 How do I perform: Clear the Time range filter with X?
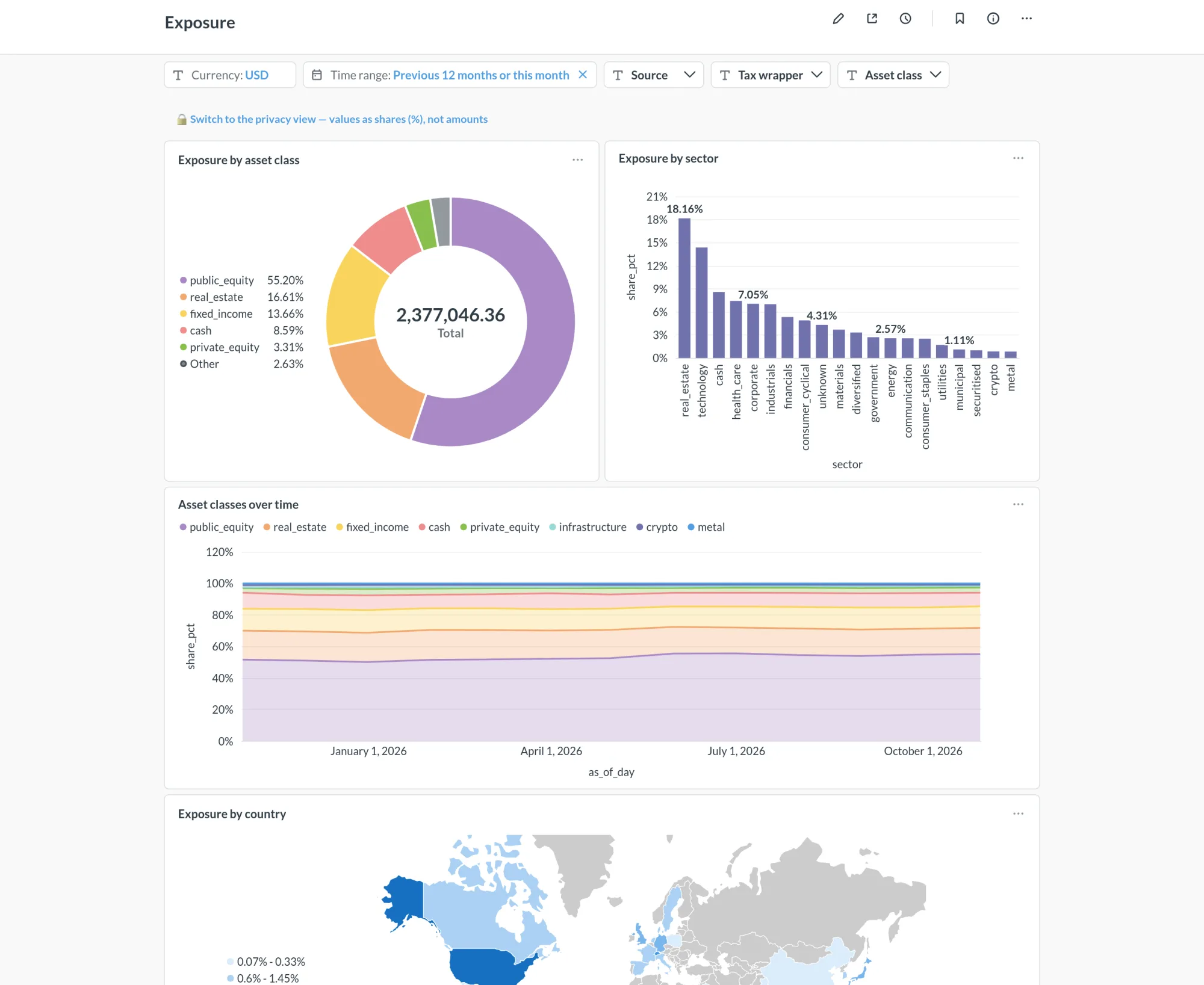pos(583,75)
